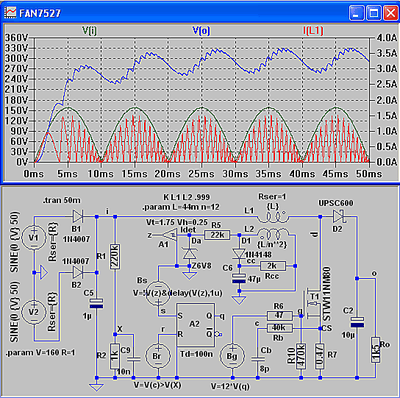400x398 pixels.
Task: Click the Bg behavioral source symbol
Action: [x=232, y=356]
